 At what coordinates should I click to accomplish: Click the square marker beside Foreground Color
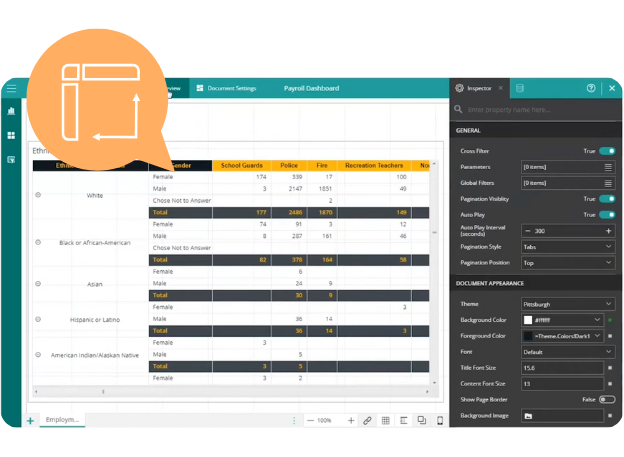coord(610,336)
